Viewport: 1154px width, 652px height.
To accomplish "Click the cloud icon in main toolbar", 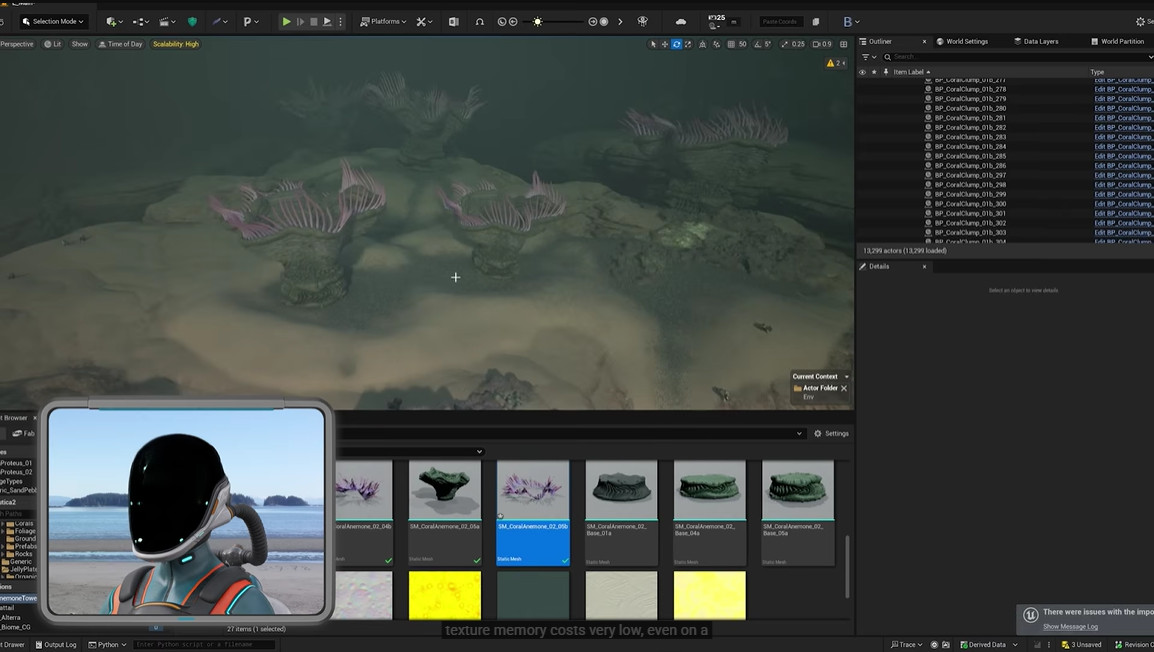I will [x=681, y=21].
